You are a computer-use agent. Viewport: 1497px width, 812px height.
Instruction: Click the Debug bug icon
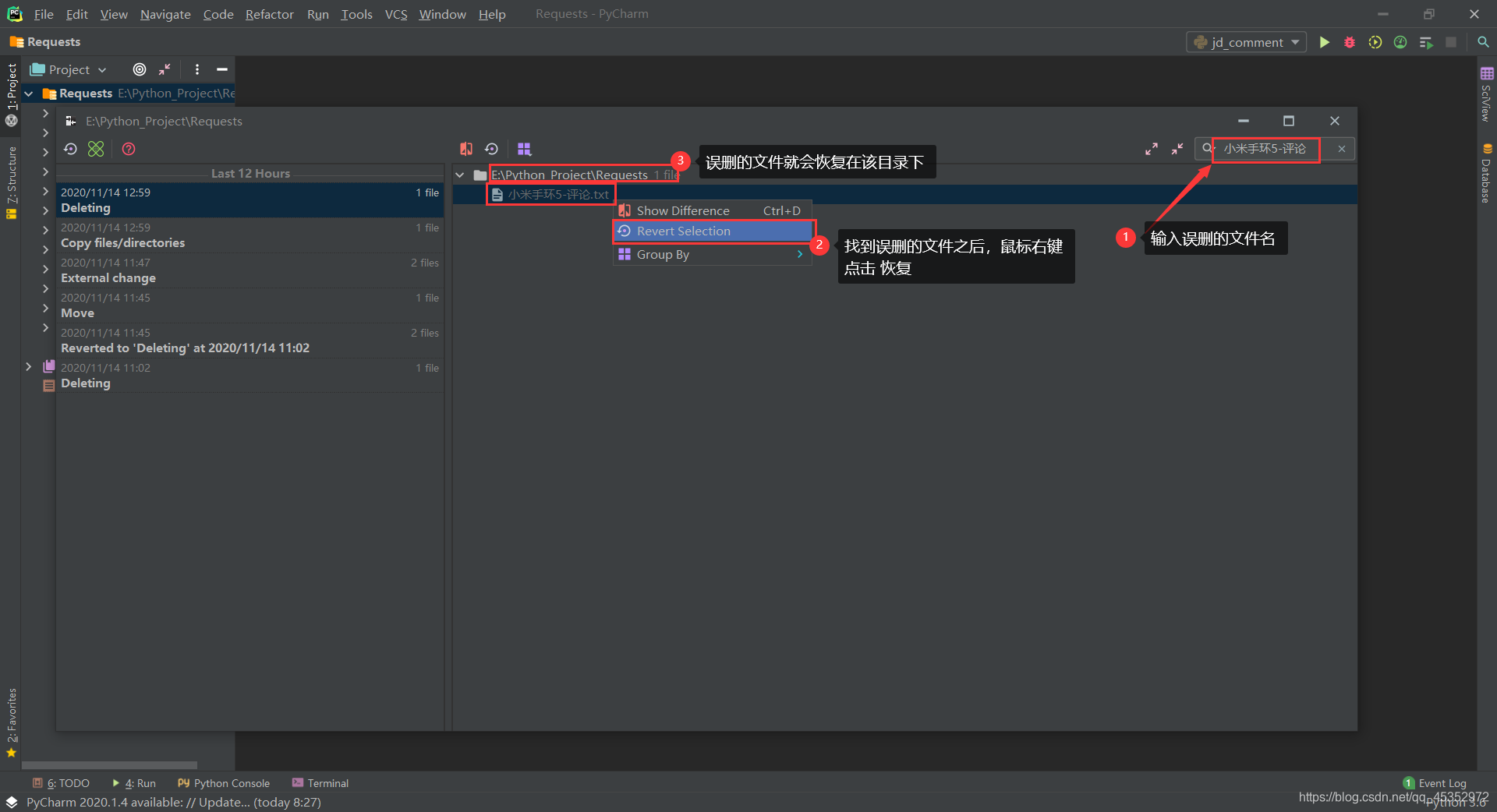click(1350, 42)
